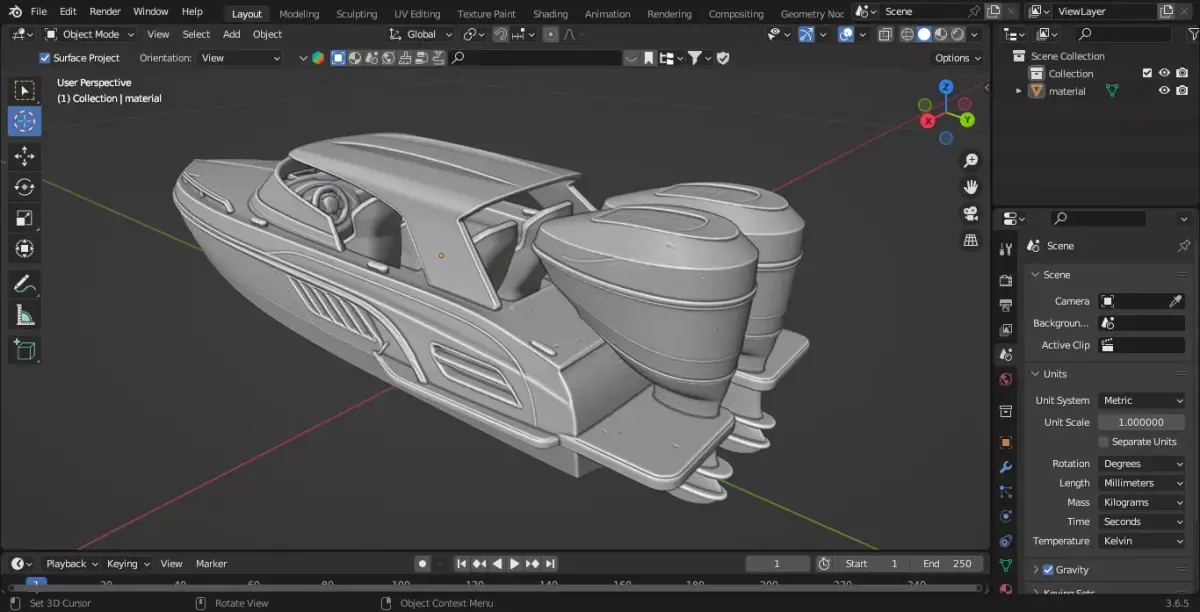Activate the Annotate pencil tool
Image resolution: width=1200 pixels, height=612 pixels.
pos(24,284)
